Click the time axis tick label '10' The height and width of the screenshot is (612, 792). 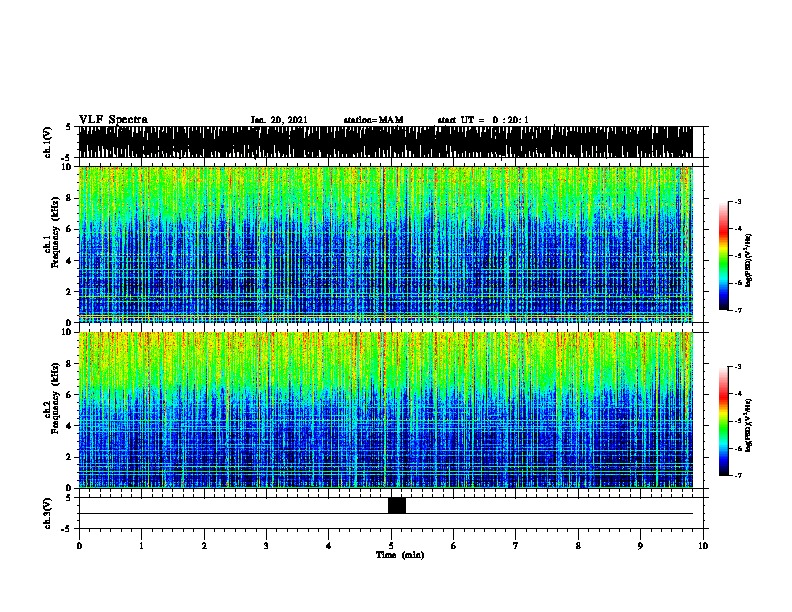703,546
